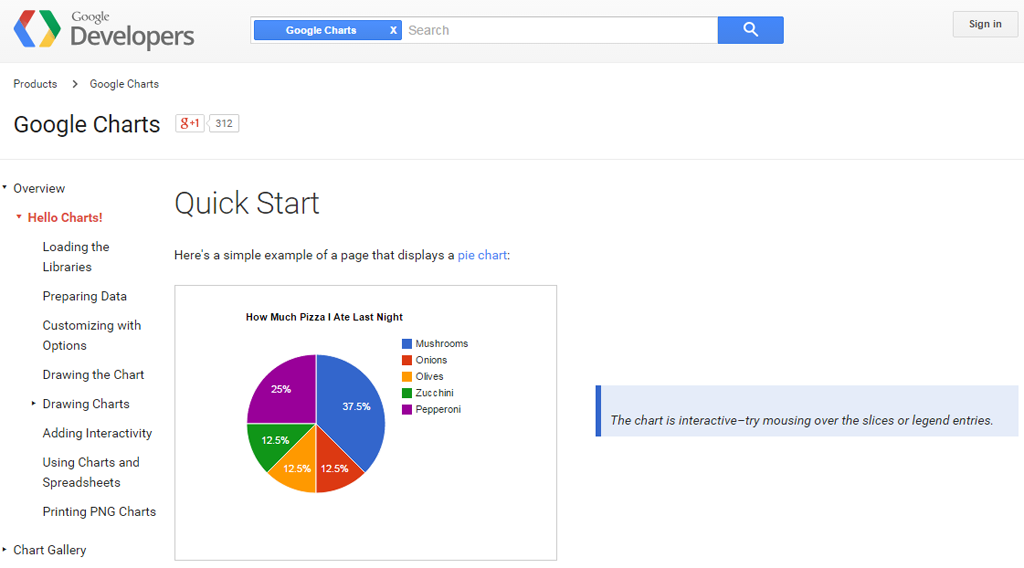Click the Zucchini legend label
The width and height of the screenshot is (1024, 568).
[x=434, y=392]
